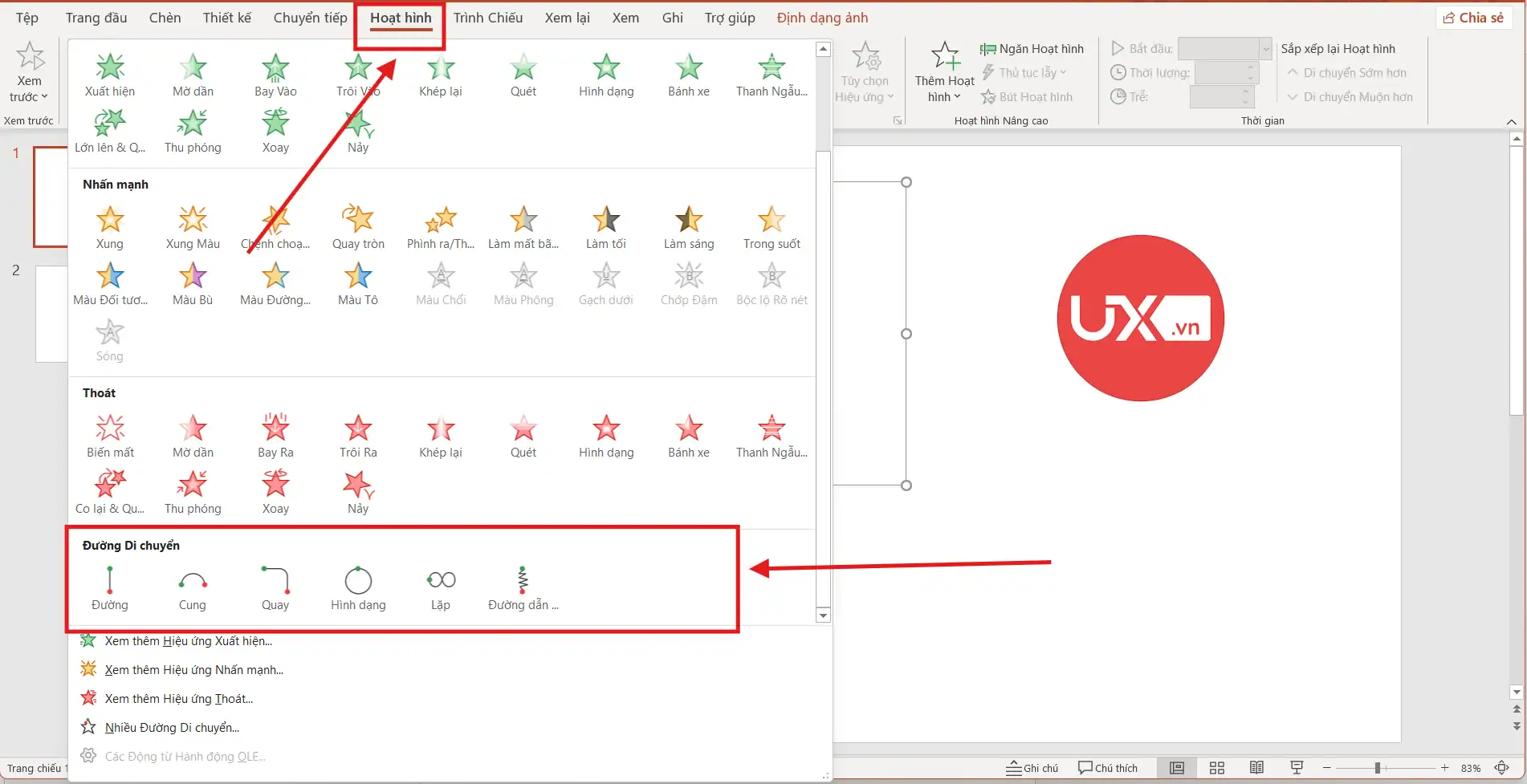Switch to the Thiết kế tab
The height and width of the screenshot is (784, 1527).
pyautogui.click(x=226, y=18)
